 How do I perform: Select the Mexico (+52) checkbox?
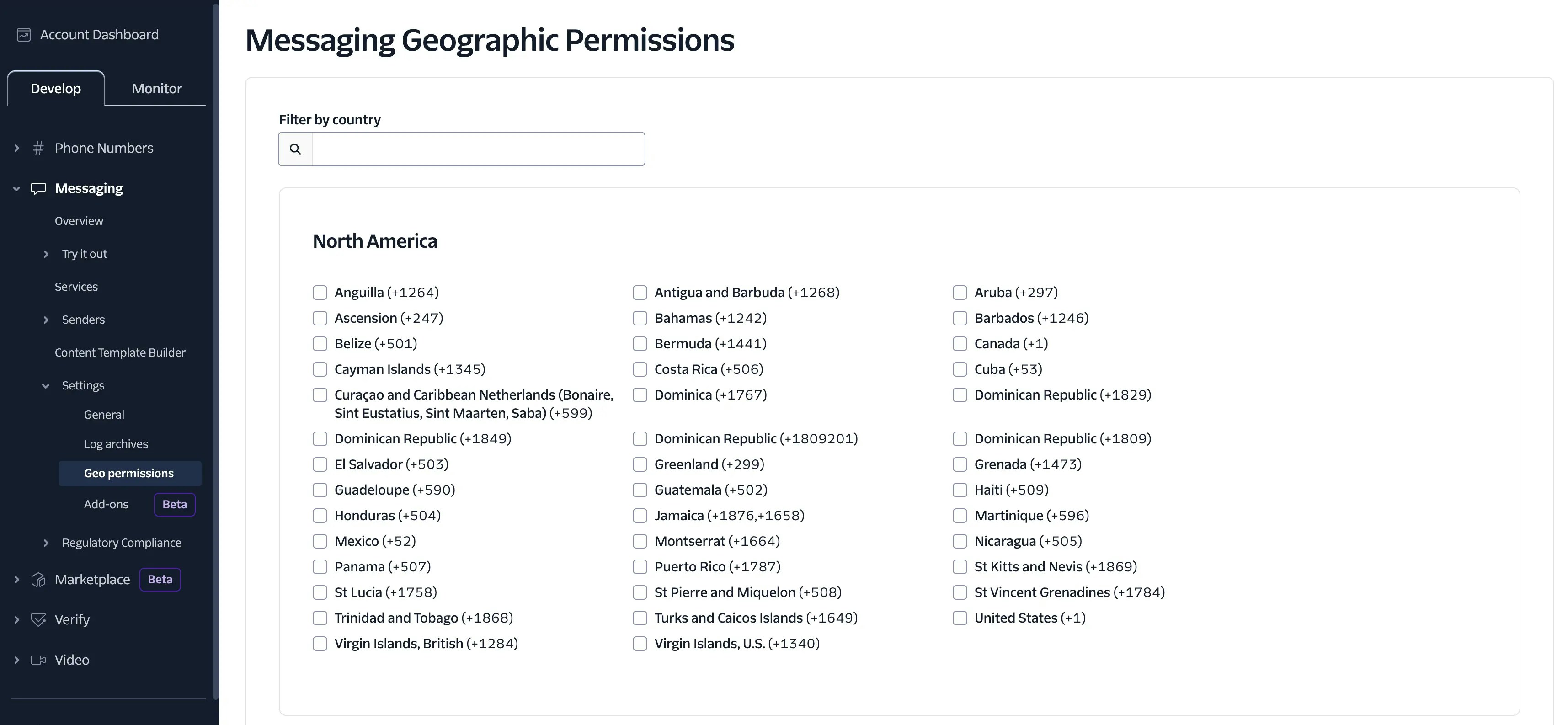click(320, 542)
